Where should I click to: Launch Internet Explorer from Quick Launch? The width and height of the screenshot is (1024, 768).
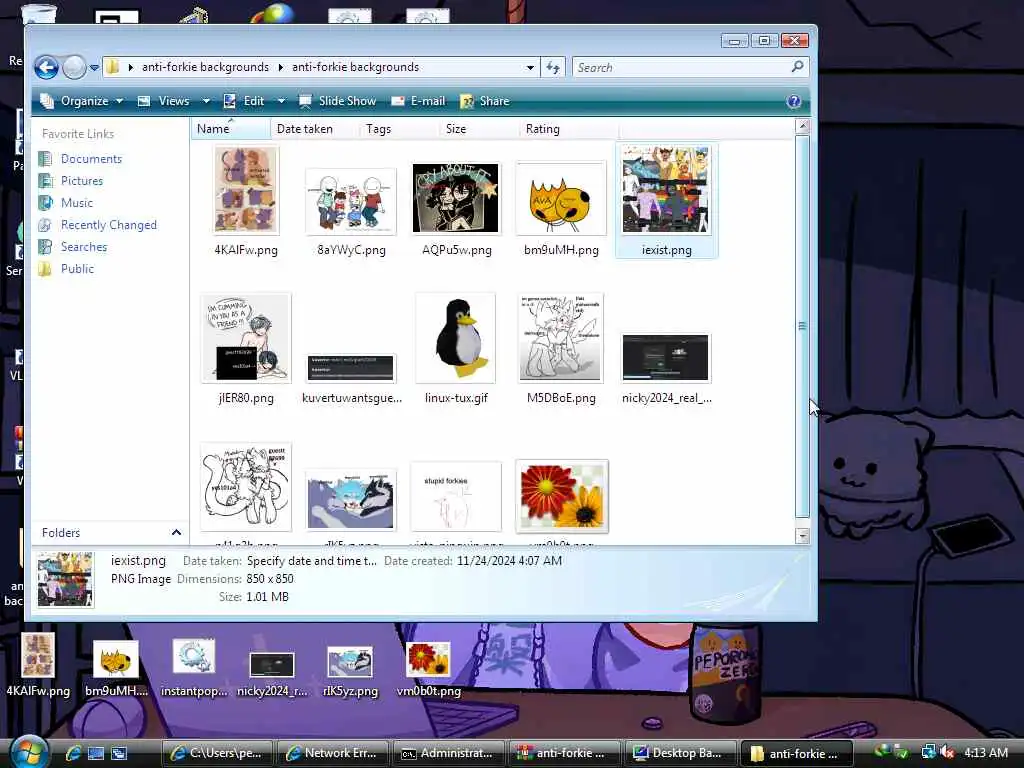point(72,753)
